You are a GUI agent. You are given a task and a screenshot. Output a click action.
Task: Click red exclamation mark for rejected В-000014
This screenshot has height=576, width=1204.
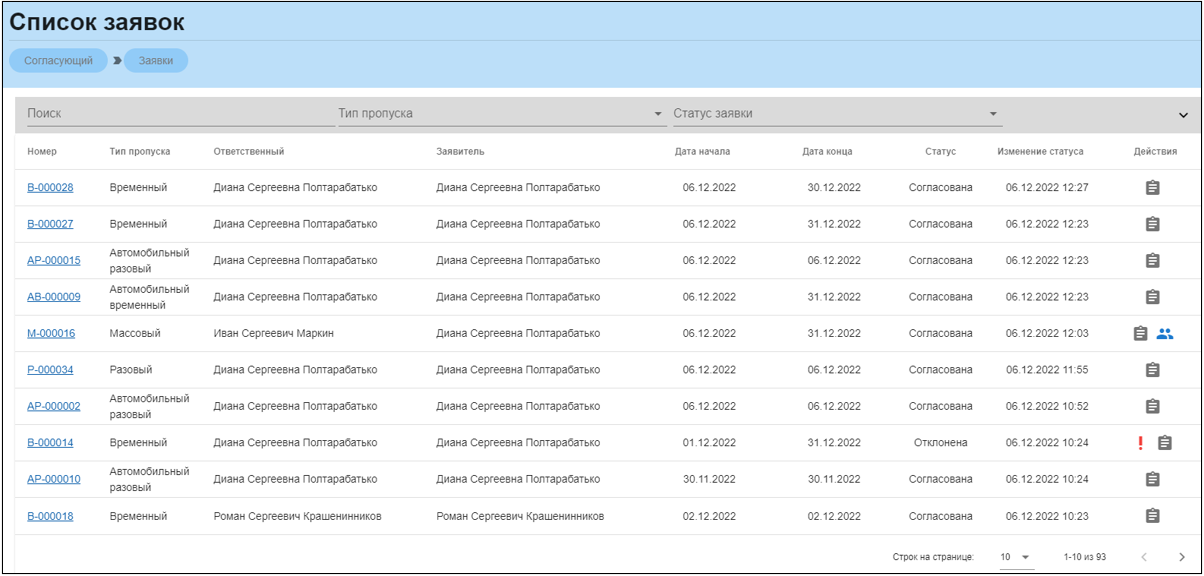pyautogui.click(x=1140, y=443)
